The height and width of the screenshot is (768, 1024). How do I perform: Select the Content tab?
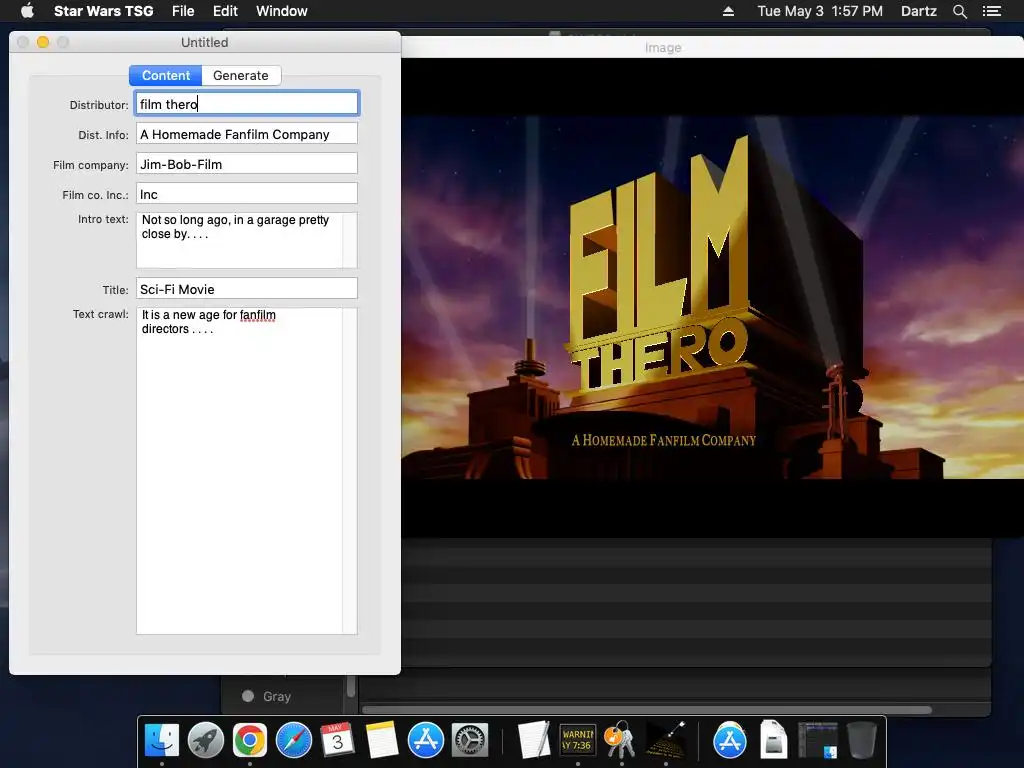coord(166,76)
